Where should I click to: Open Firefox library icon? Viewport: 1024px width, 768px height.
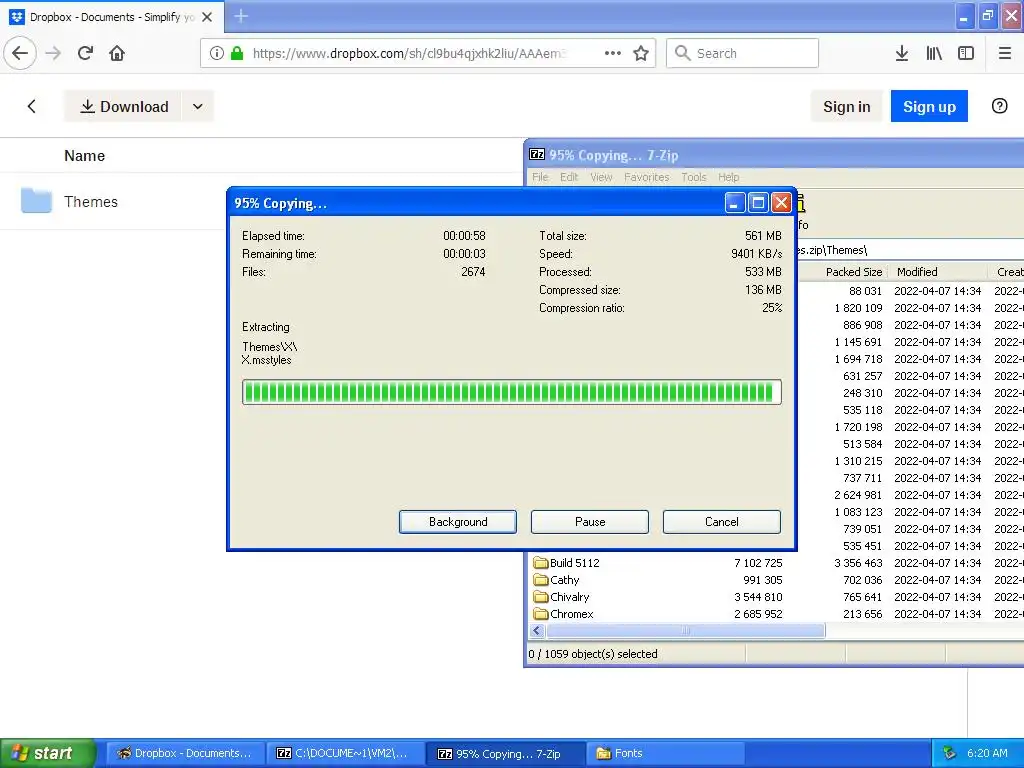934,53
